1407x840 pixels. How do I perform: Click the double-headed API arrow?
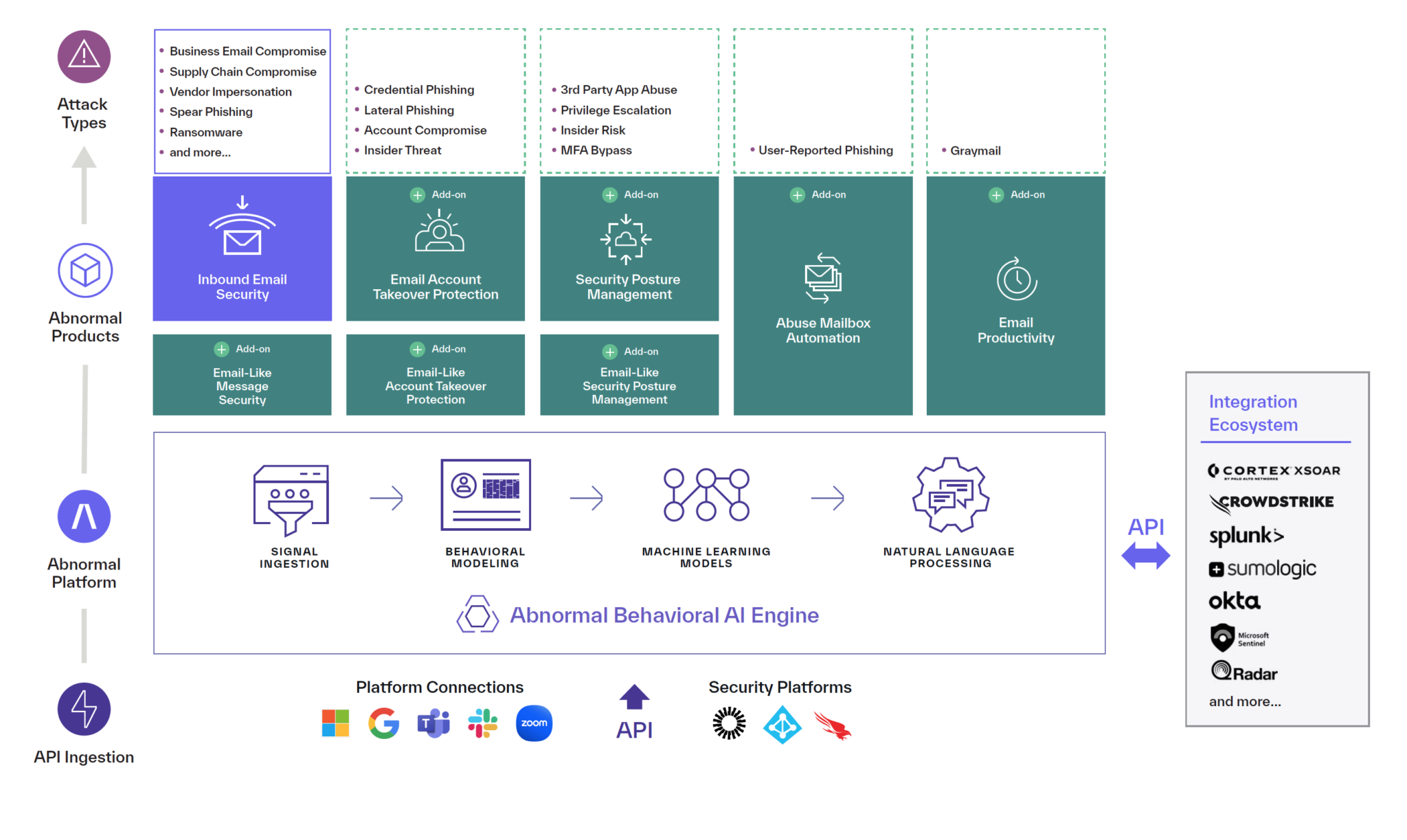pos(1146,556)
